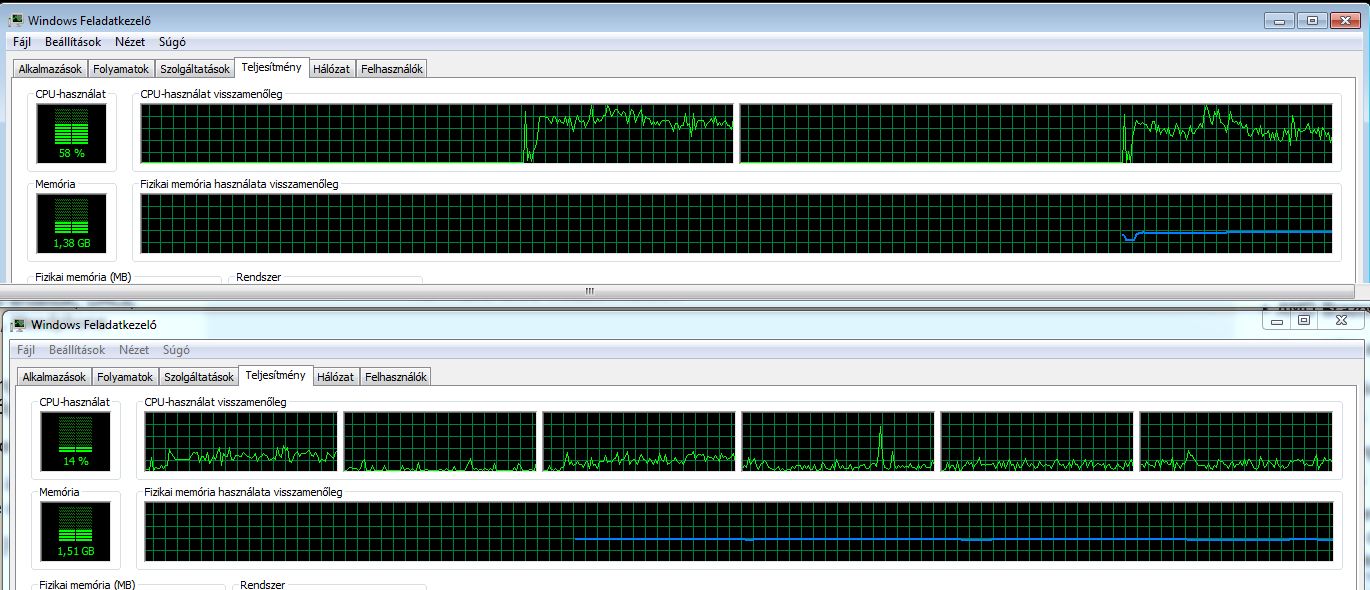The image size is (1370, 590).
Task: Open Fájl menu in the lower Task Manager
Action: point(26,350)
